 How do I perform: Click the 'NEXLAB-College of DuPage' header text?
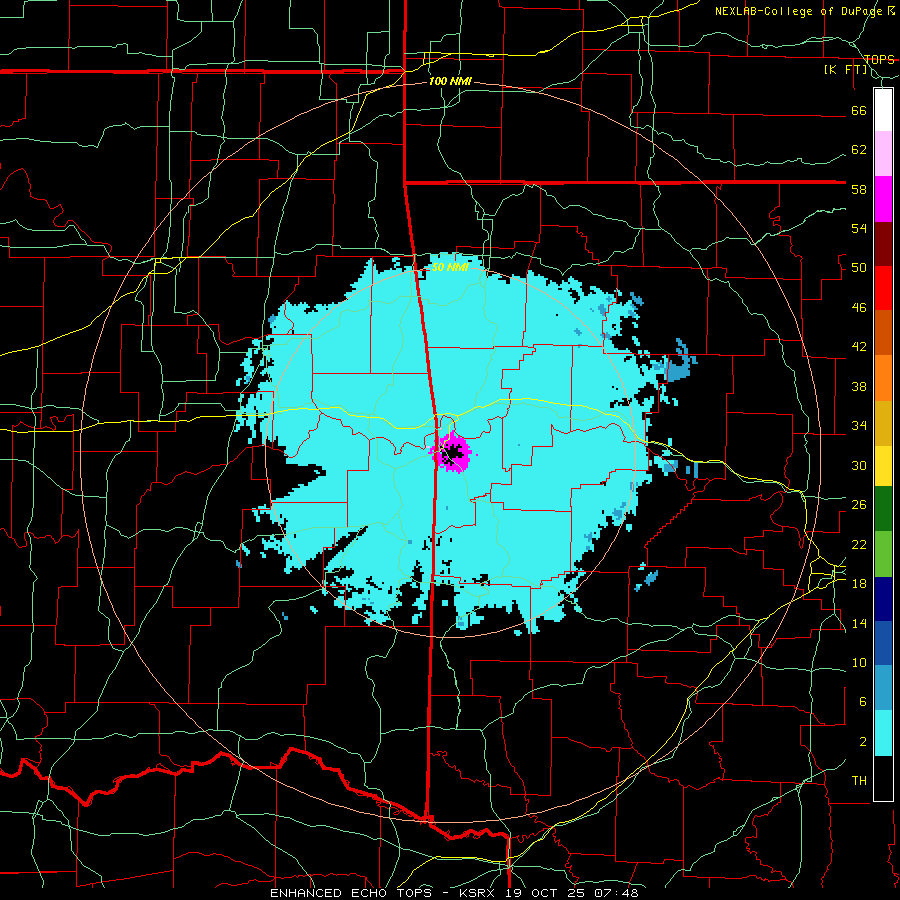tap(798, 11)
